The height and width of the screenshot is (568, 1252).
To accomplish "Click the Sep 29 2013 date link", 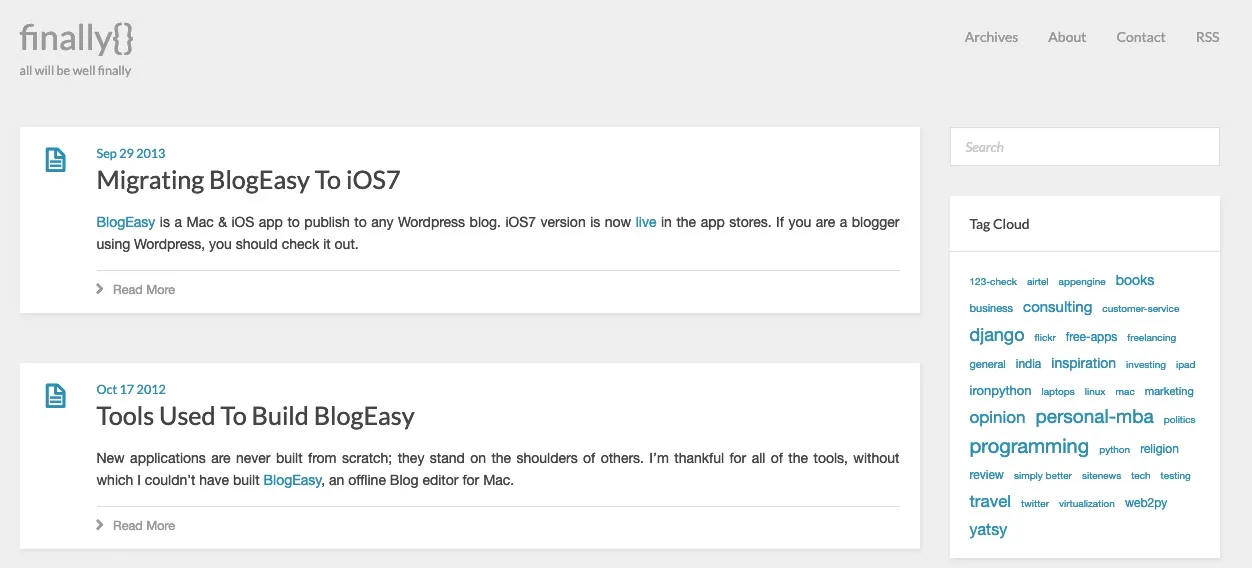I will coord(131,153).
